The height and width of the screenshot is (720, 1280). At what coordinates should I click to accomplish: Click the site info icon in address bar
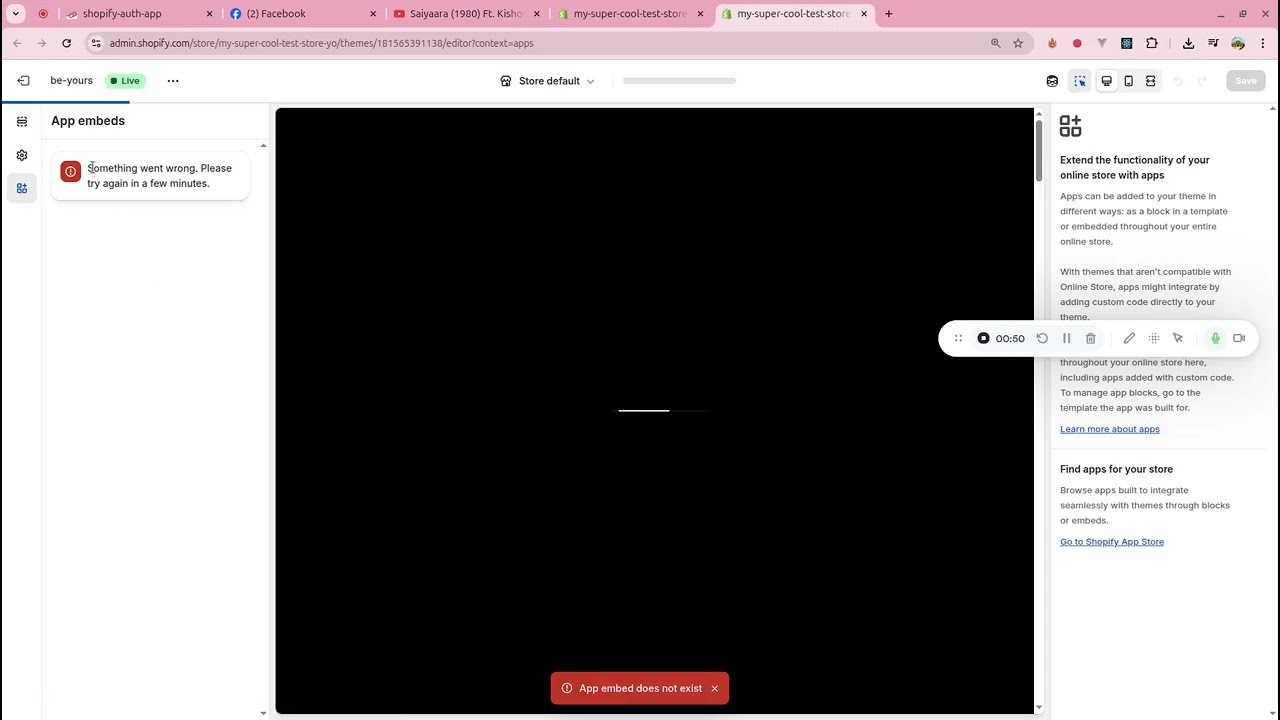pos(95,43)
